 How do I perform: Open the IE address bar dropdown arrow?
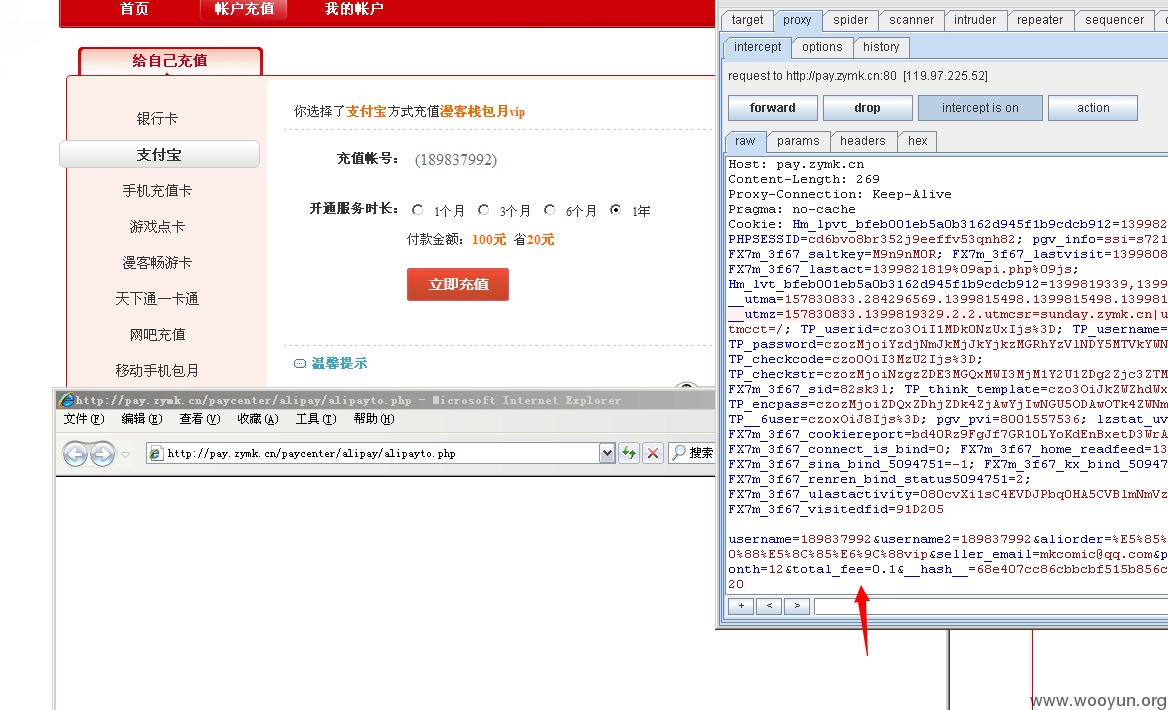click(607, 452)
